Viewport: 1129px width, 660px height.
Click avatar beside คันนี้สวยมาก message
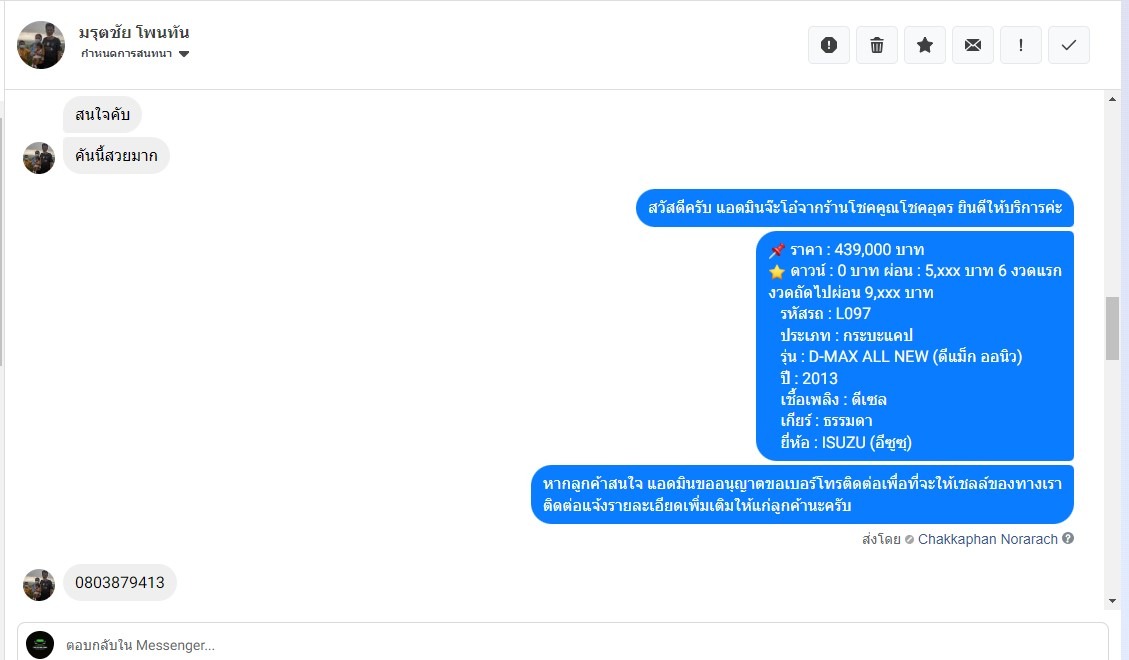[x=39, y=158]
